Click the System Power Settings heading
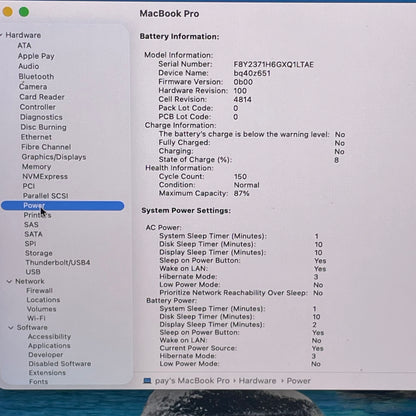 click(186, 211)
